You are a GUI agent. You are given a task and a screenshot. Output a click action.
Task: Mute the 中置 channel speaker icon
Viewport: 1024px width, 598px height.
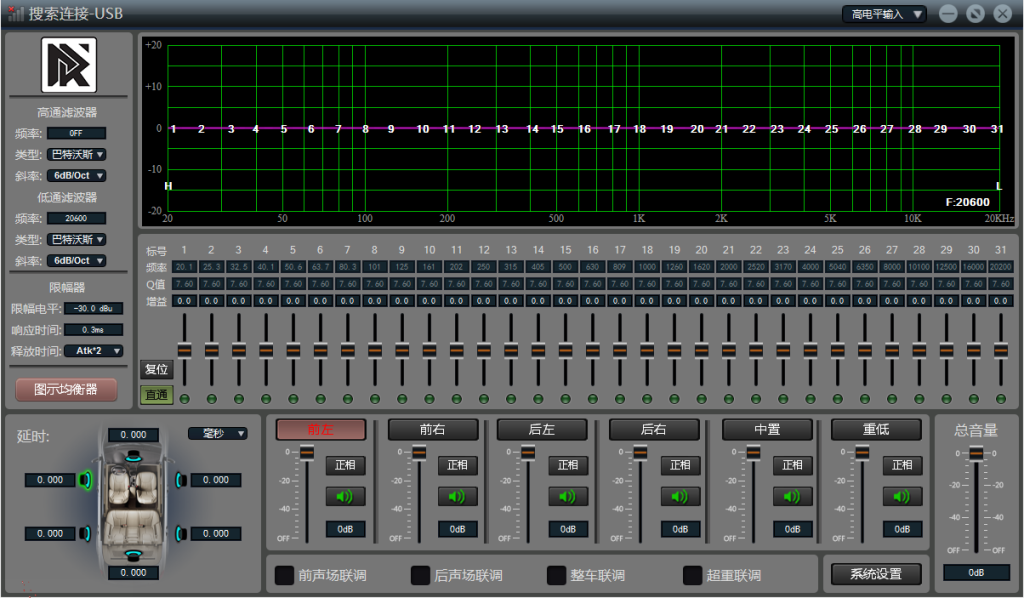pyautogui.click(x=792, y=497)
